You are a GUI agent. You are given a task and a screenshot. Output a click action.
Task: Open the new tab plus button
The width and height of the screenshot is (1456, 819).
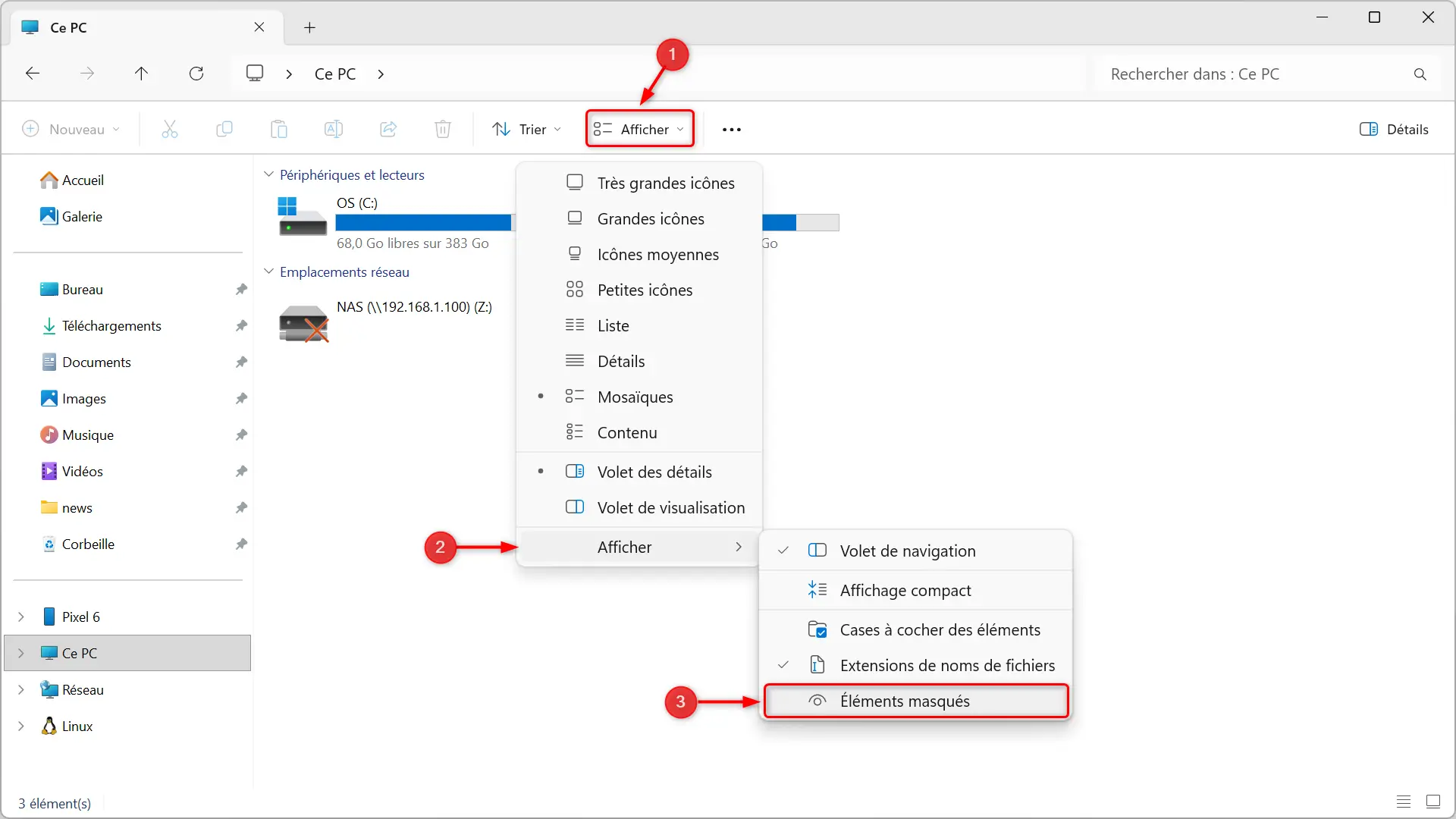click(x=309, y=27)
